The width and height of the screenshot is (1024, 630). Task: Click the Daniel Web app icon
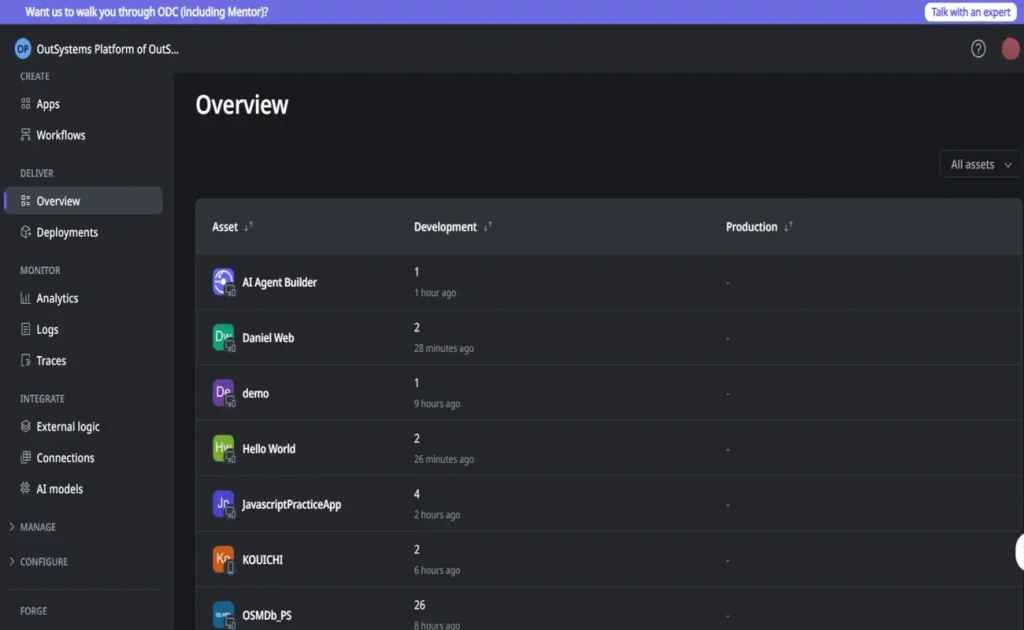point(223,338)
